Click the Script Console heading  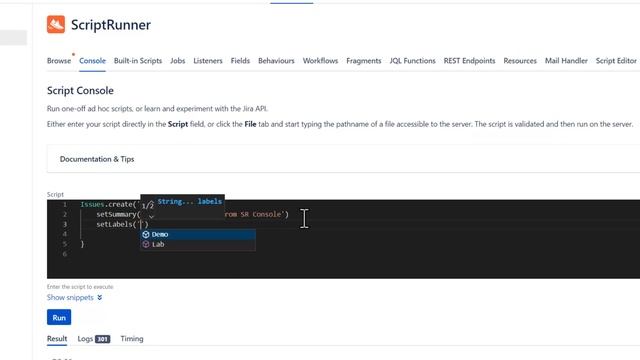80,91
